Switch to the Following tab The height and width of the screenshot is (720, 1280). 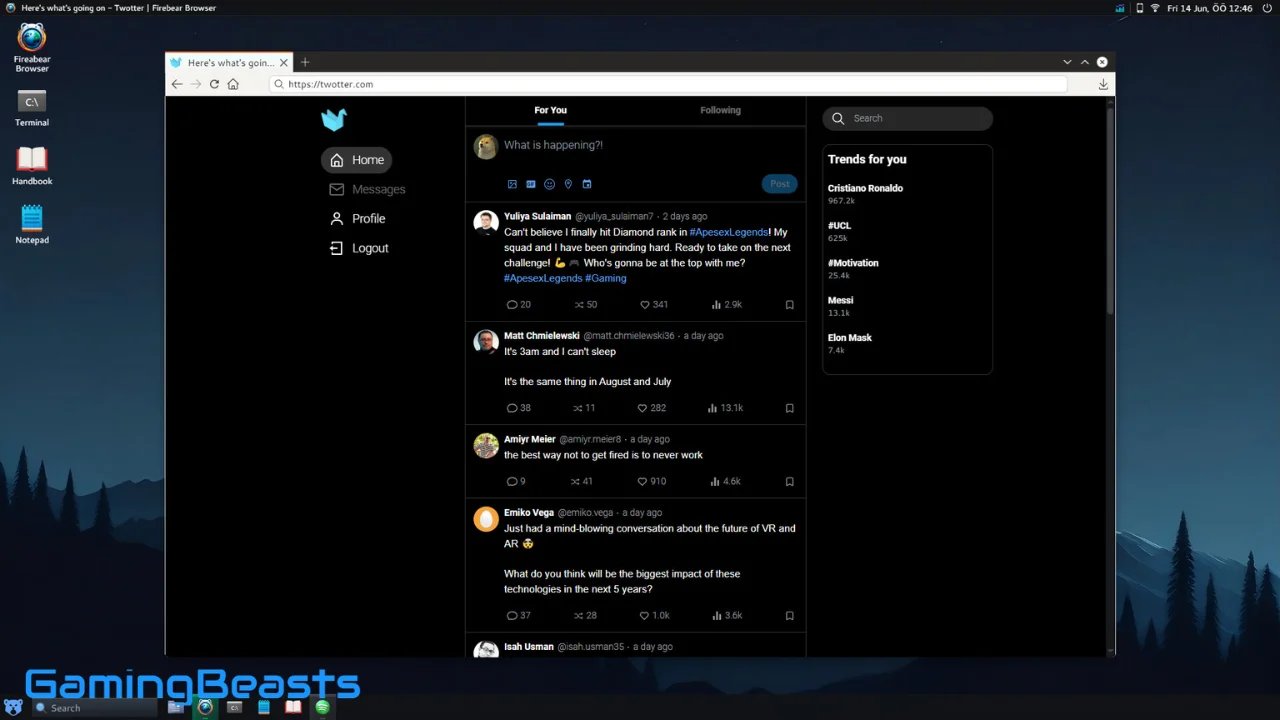[x=720, y=110]
